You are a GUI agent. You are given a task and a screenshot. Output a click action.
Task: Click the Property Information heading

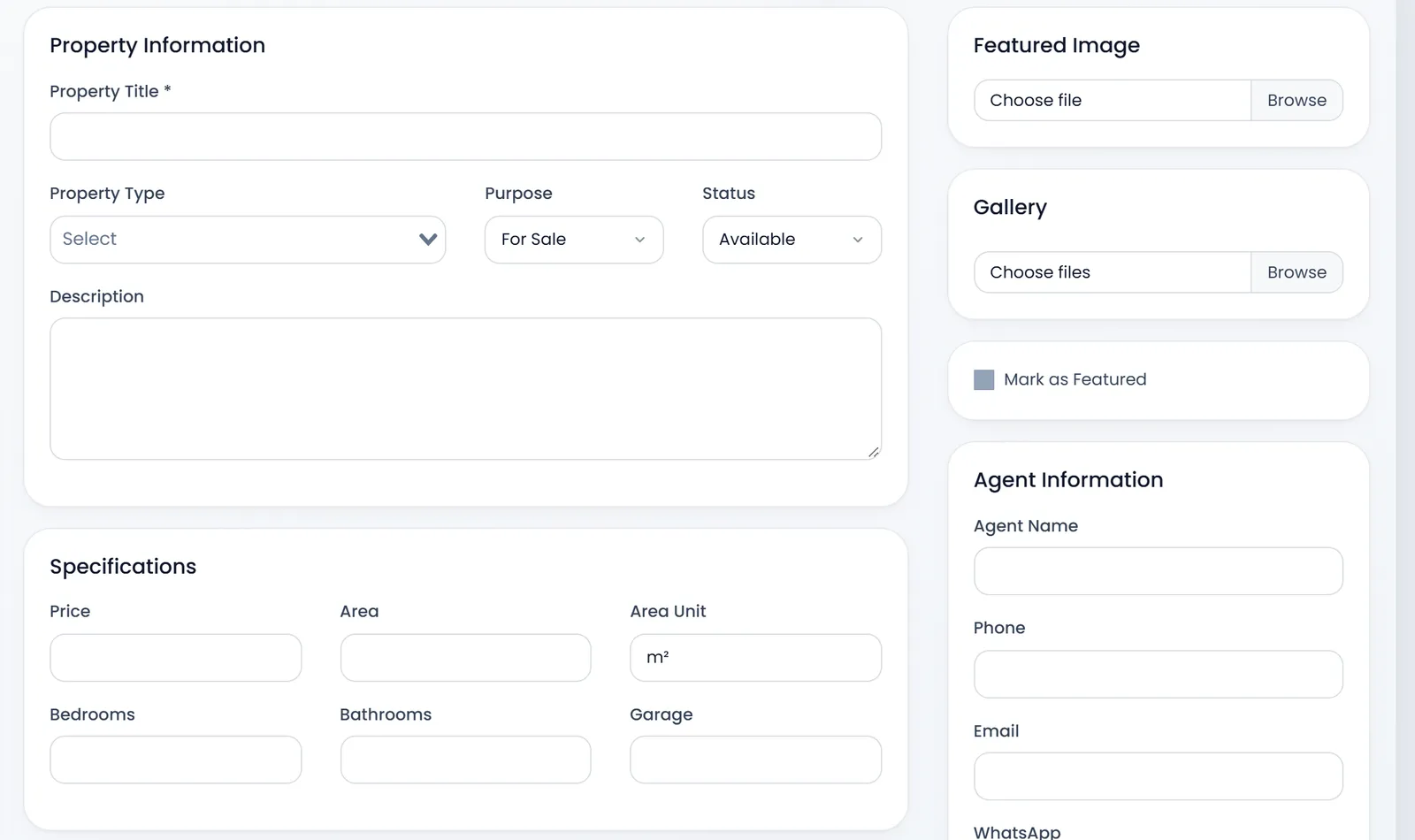point(157,45)
